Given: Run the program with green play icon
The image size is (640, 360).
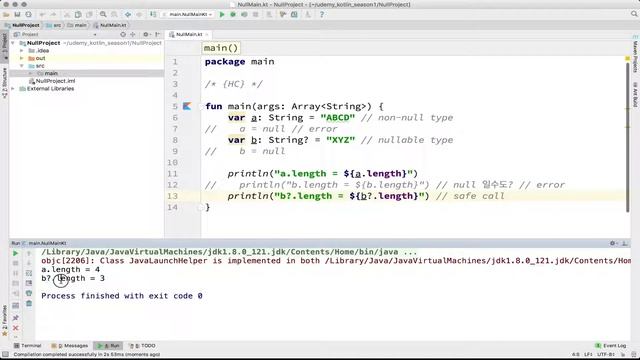Looking at the screenshot, I should (x=222, y=14).
